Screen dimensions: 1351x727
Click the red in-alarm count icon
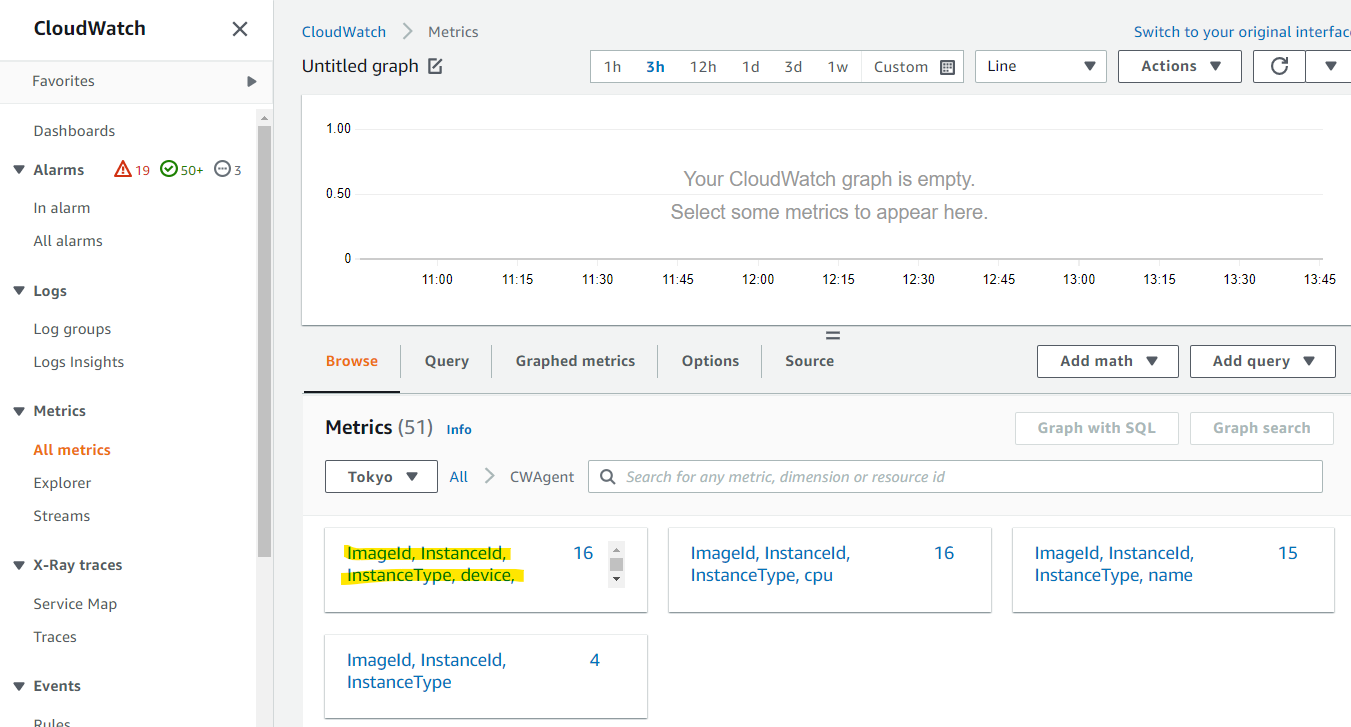pos(123,170)
